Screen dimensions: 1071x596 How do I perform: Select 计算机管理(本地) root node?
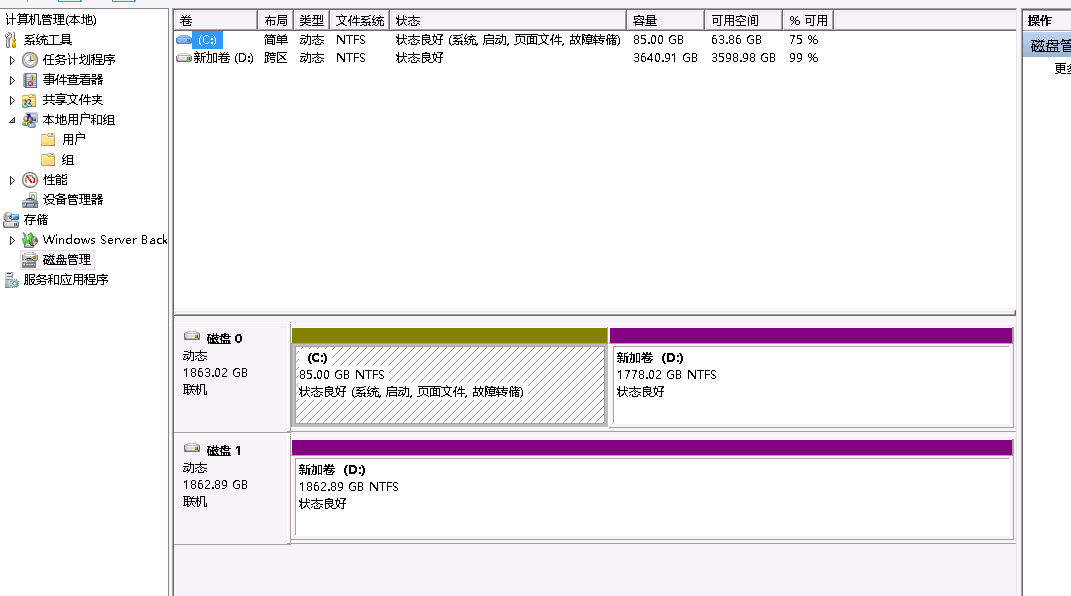tap(51, 20)
